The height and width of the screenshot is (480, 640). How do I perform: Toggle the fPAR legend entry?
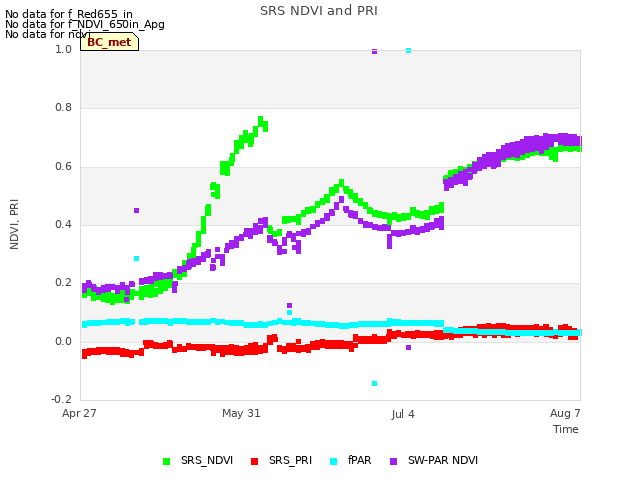click(351, 460)
